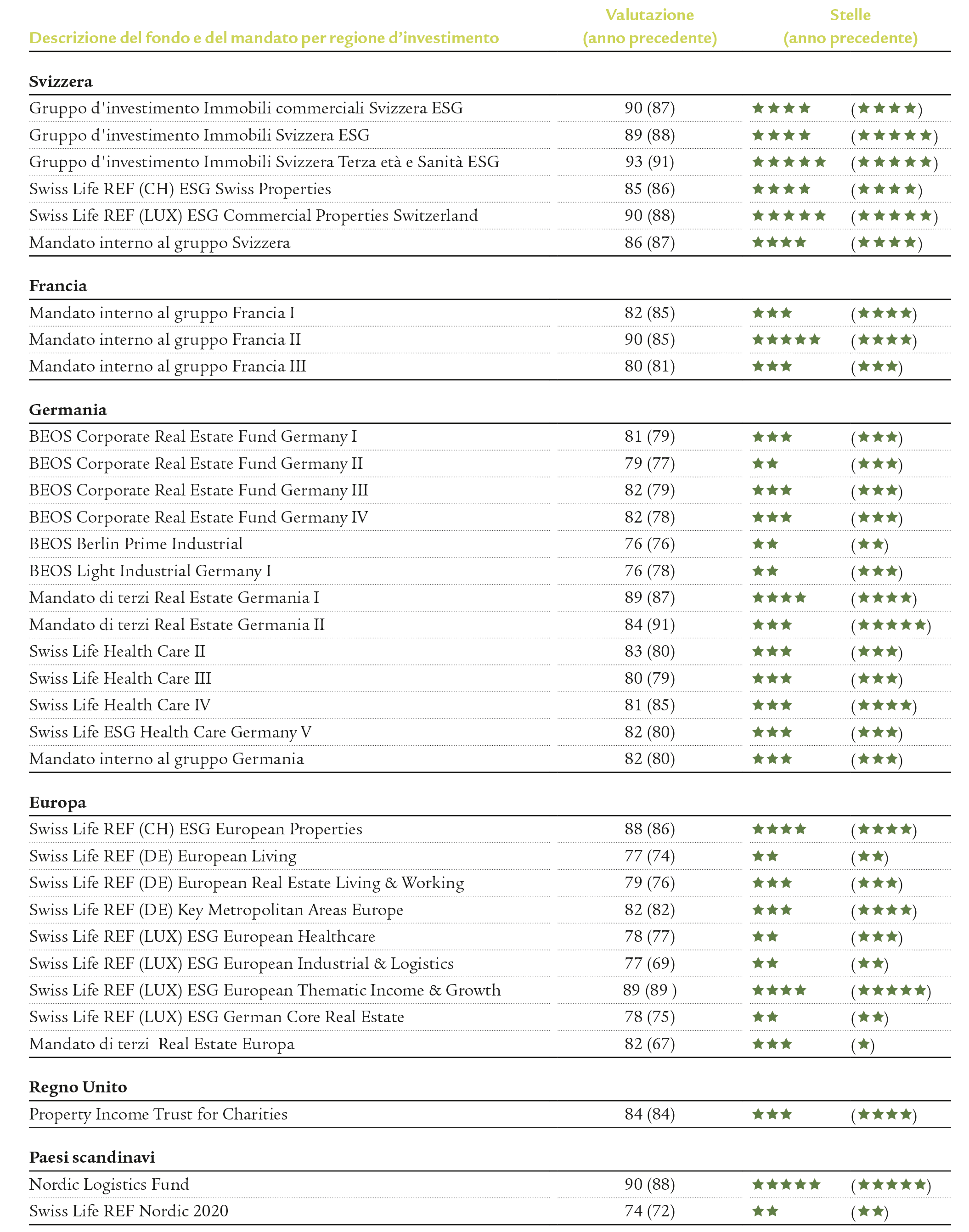Click the five stars beside Terza età e Sanità
The image size is (969, 1232).
pyautogui.click(x=789, y=162)
